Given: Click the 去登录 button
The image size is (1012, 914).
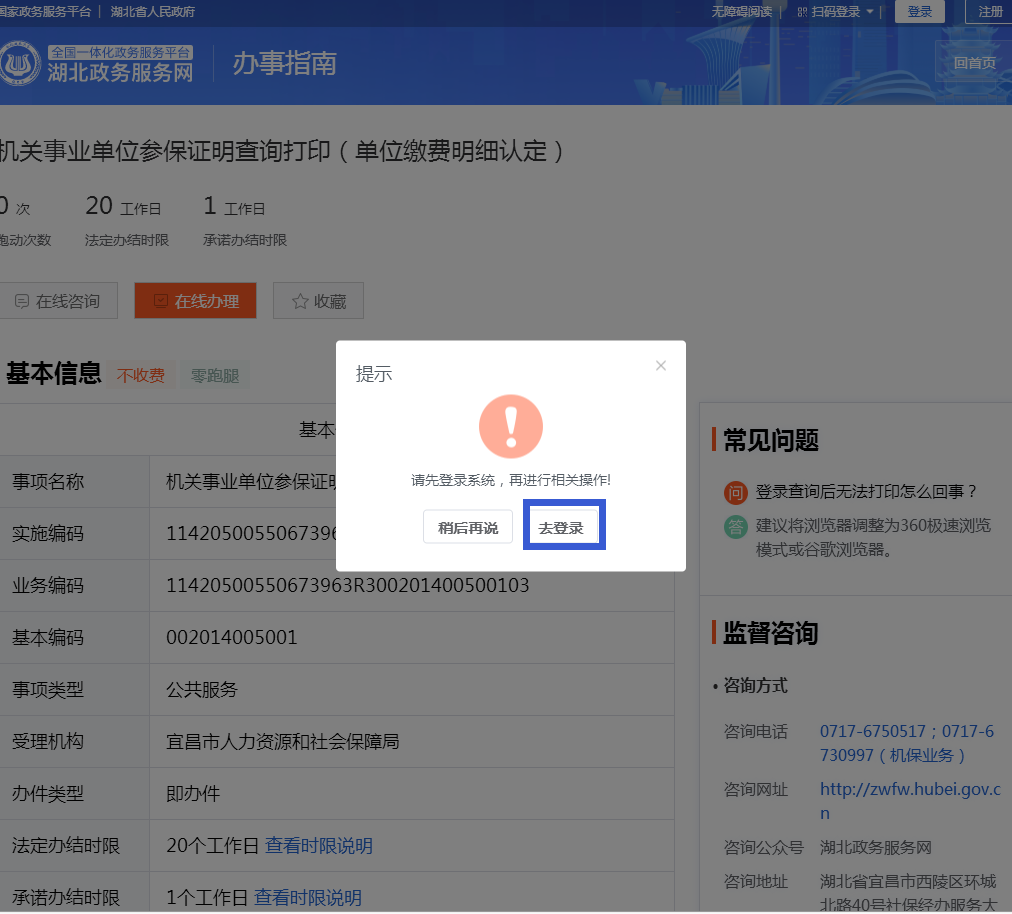Looking at the screenshot, I should 562,527.
